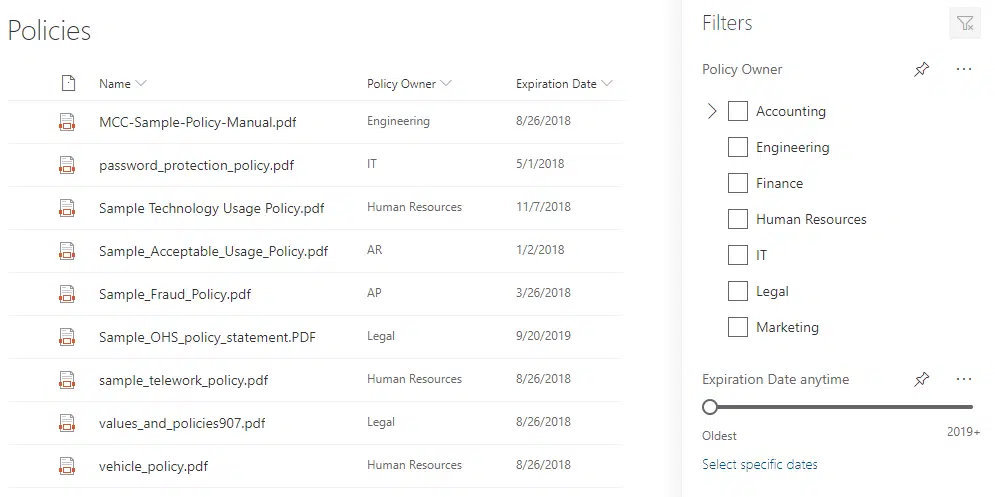Screen dimensions: 995x497
Task: Check the Engineering filter checkbox
Action: tap(737, 147)
